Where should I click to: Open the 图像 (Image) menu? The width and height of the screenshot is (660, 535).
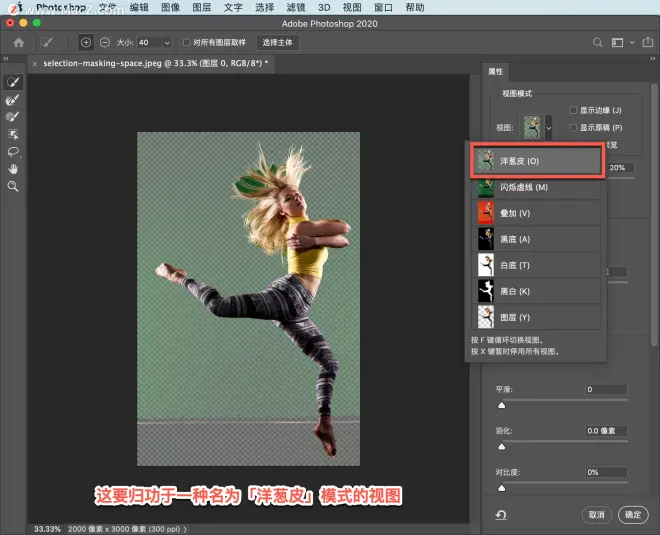pyautogui.click(x=170, y=8)
